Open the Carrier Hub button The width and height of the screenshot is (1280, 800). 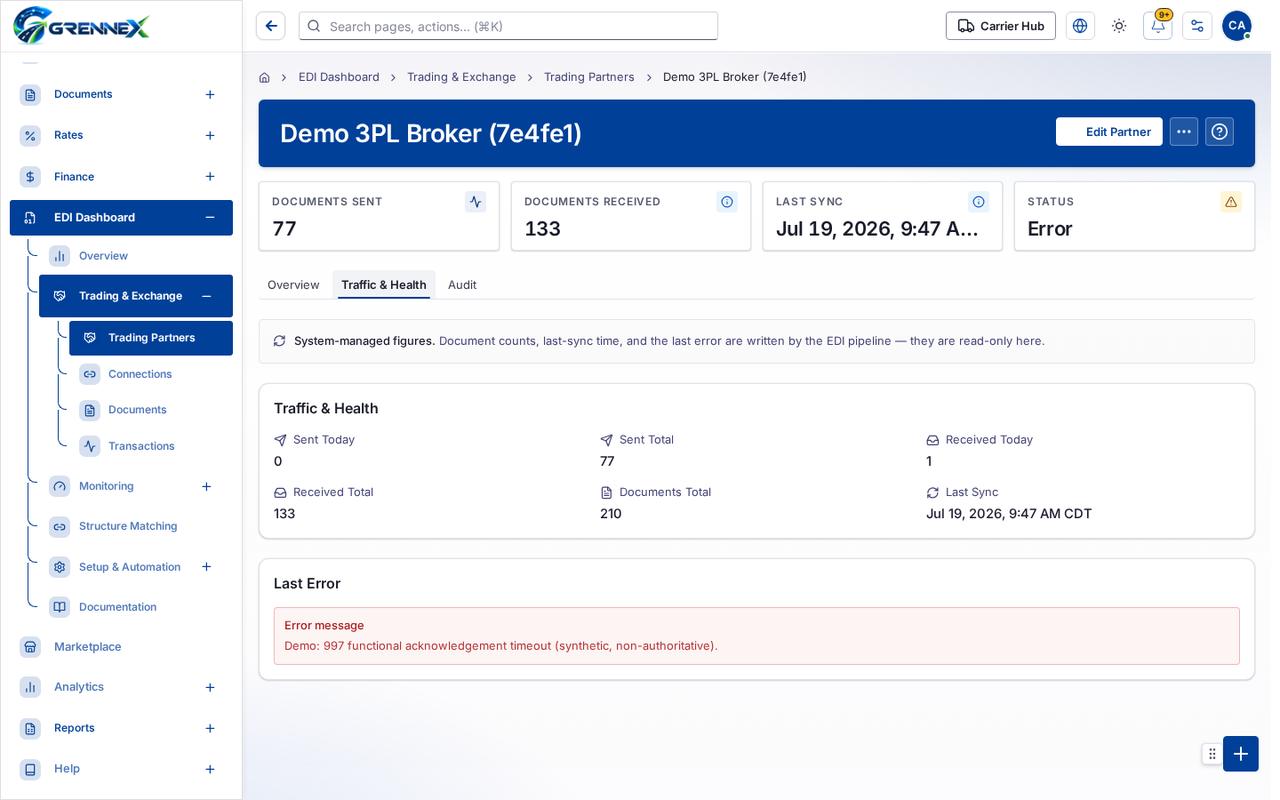click(1001, 26)
